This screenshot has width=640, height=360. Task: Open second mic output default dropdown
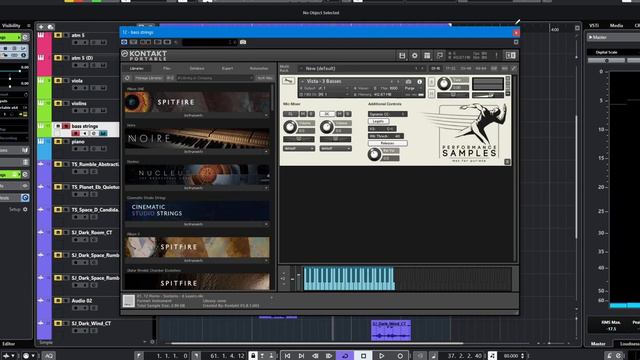[336, 149]
